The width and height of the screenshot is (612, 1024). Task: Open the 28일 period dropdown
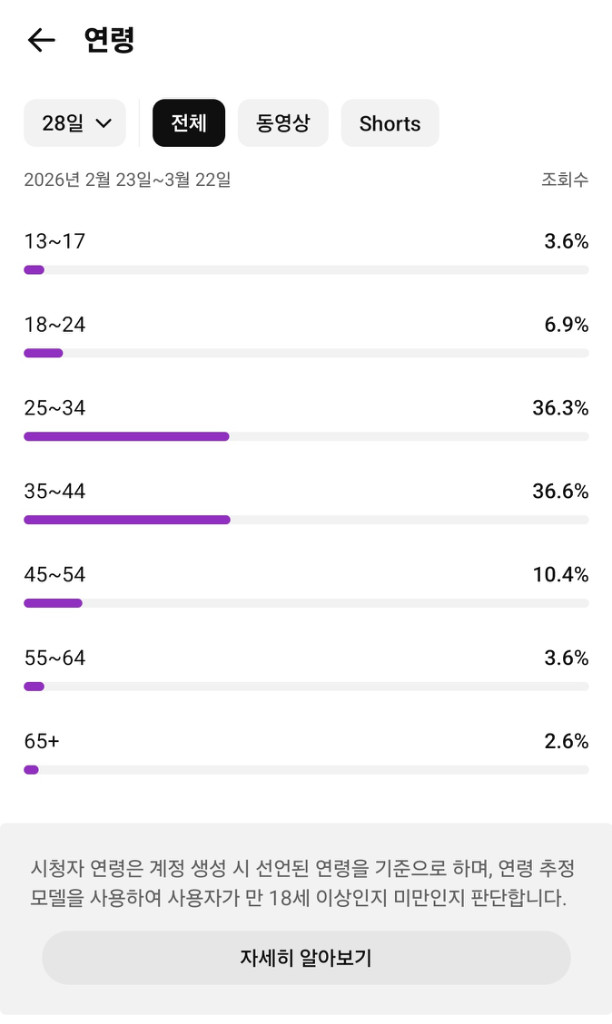pos(75,124)
